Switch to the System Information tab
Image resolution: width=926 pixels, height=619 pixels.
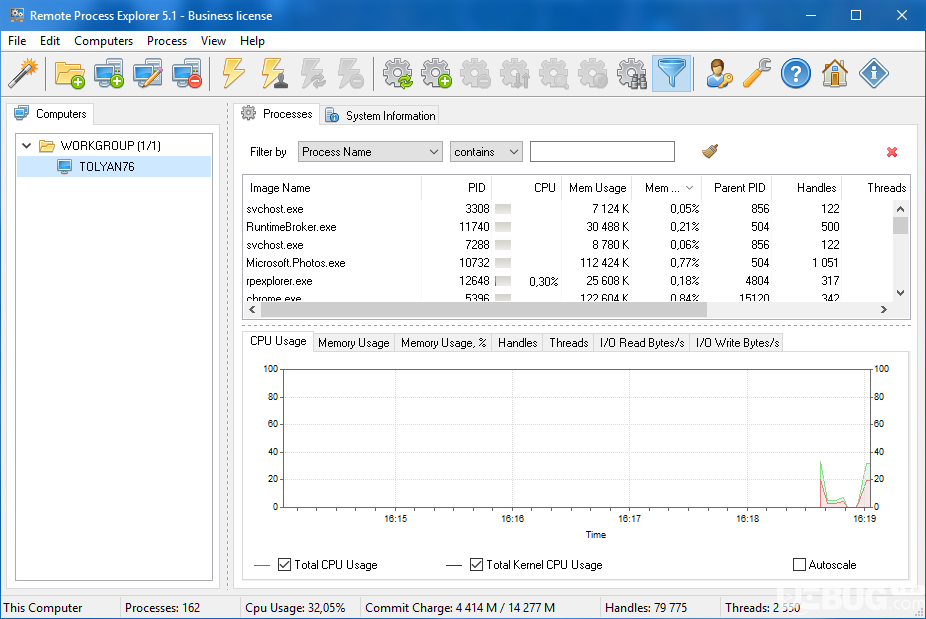pos(380,116)
